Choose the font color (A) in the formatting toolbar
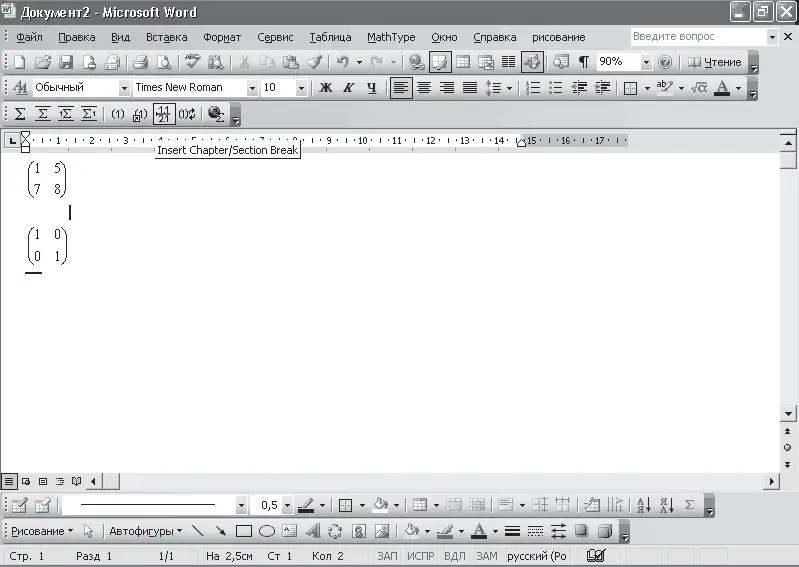Viewport: 799px width, 567px height. coord(722,88)
